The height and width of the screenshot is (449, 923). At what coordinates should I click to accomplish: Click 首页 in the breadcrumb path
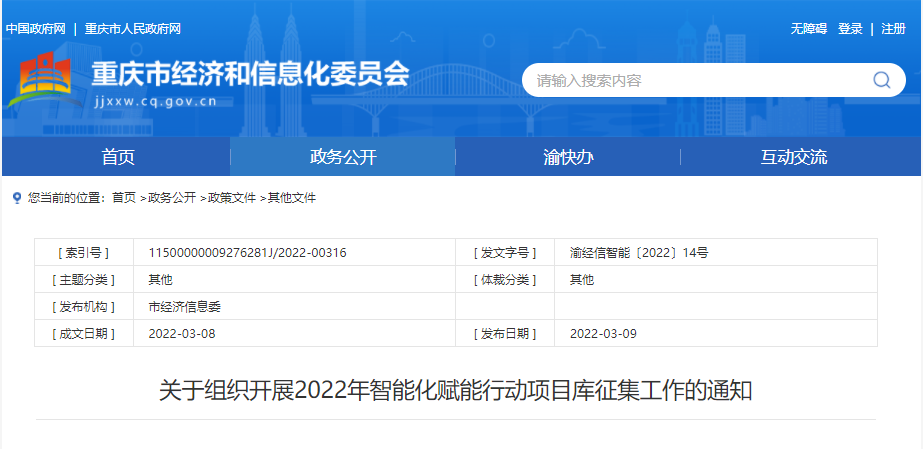point(124,198)
